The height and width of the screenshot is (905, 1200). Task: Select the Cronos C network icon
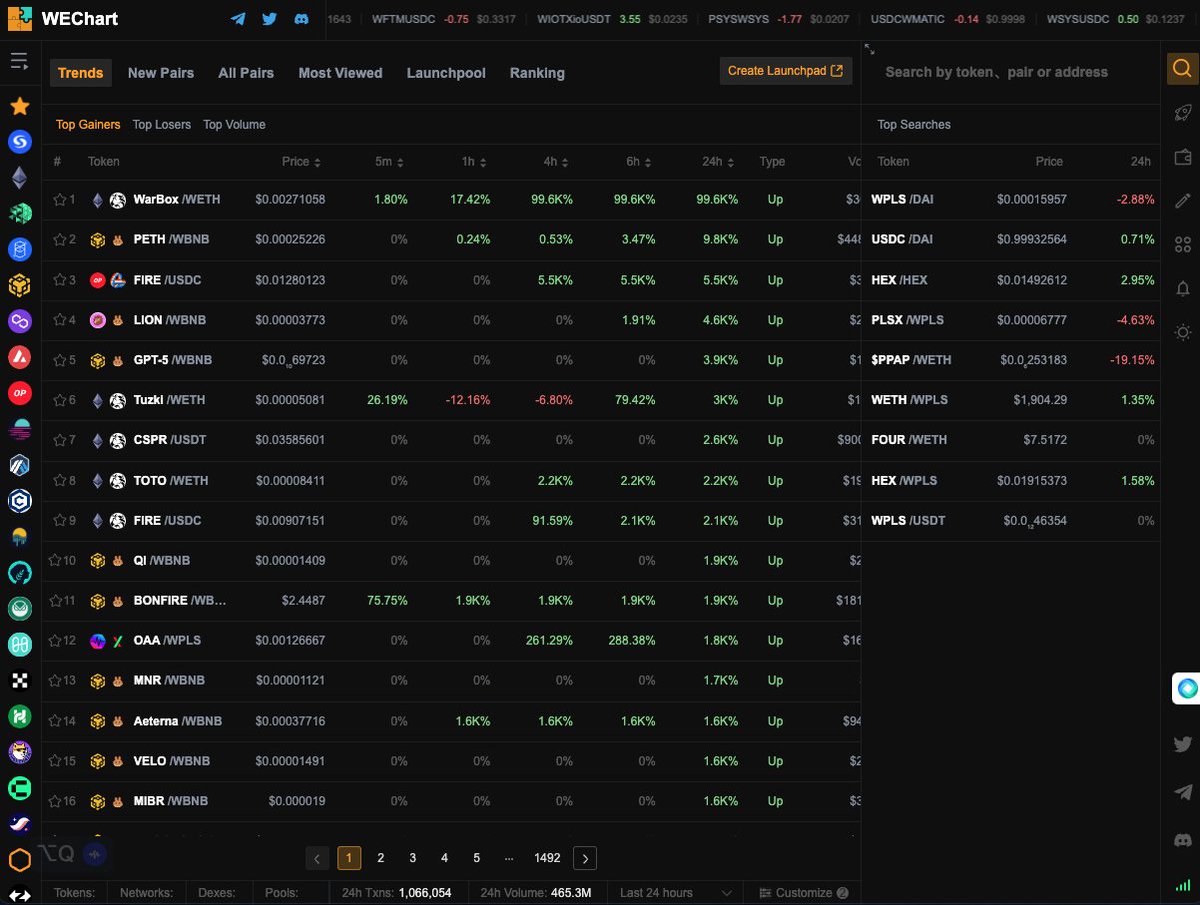pos(19,501)
